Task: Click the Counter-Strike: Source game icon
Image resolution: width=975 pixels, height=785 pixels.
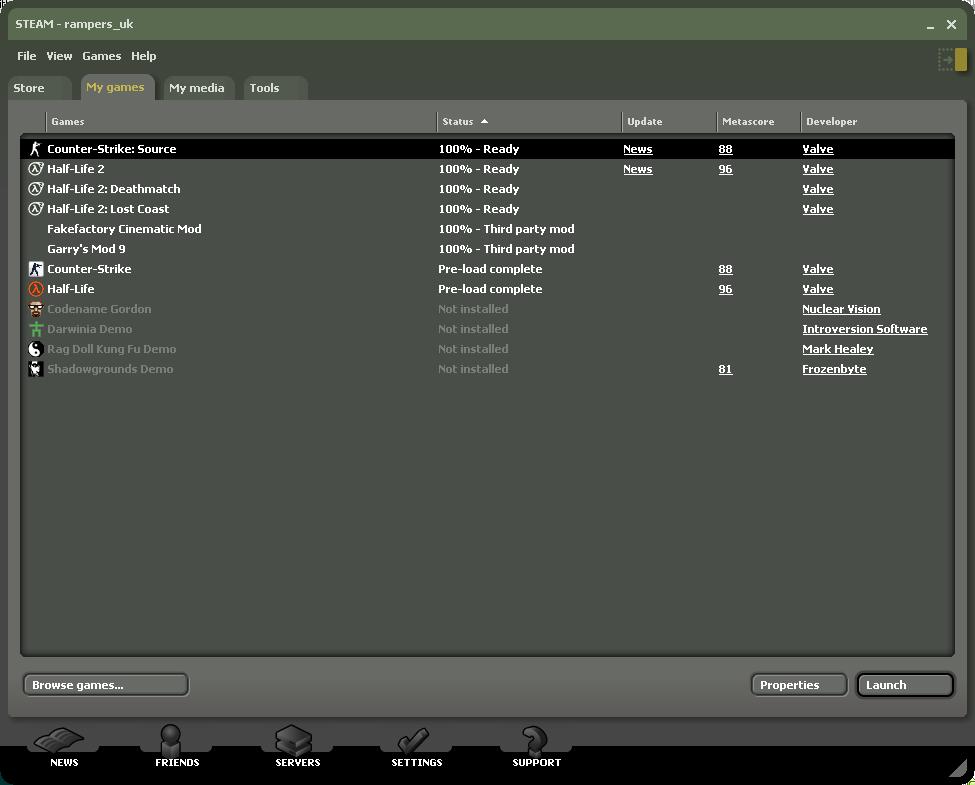Action: point(35,149)
